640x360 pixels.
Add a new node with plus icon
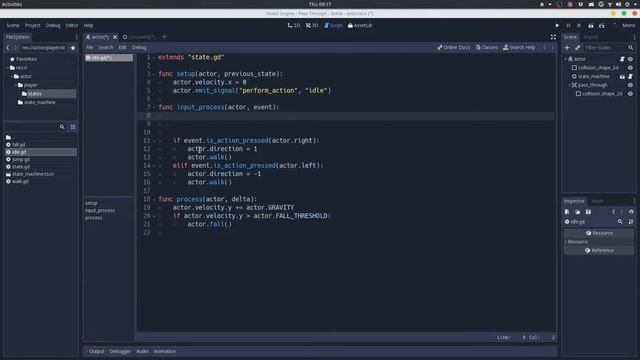[567, 48]
